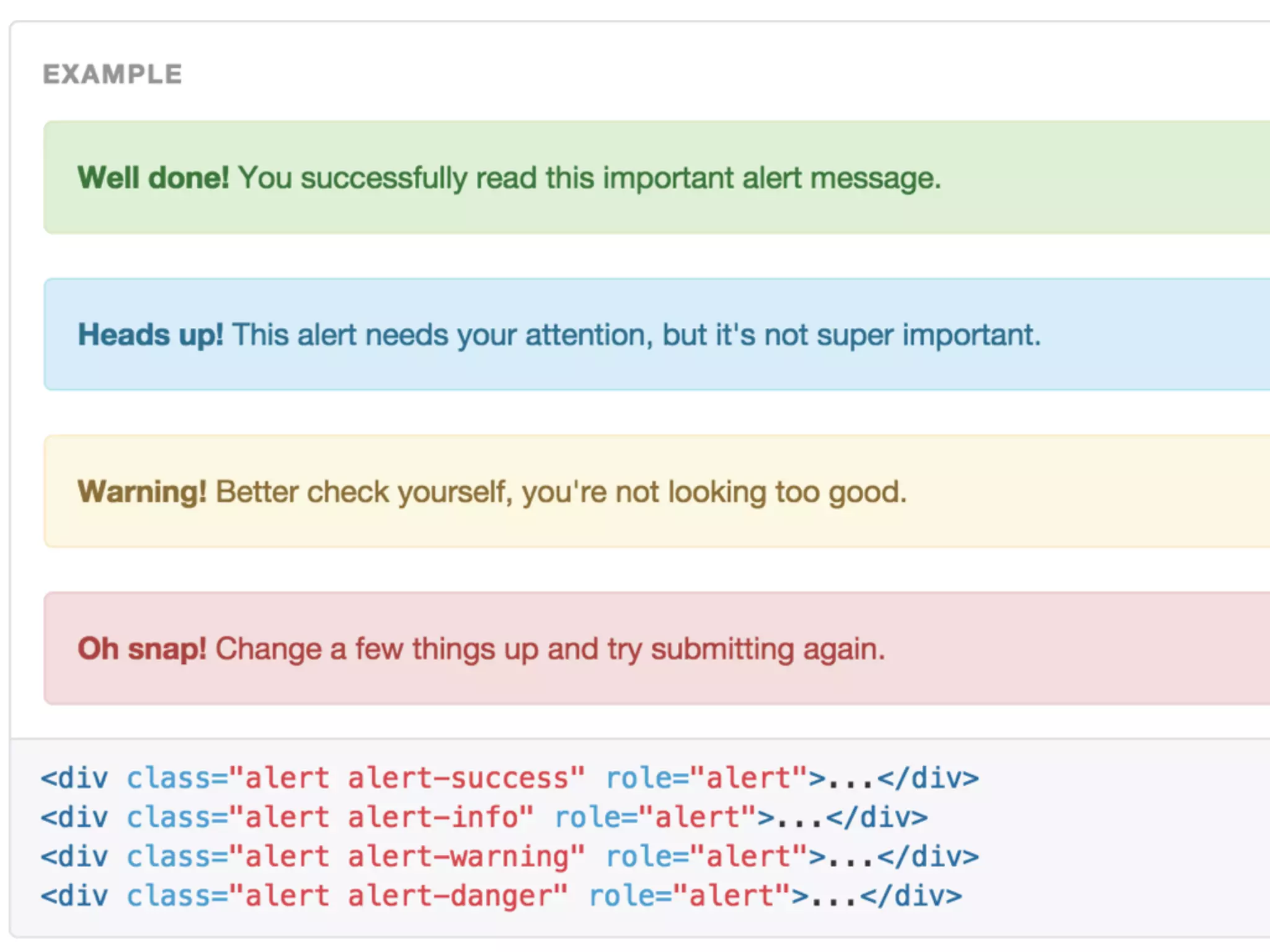The image size is (1270, 952).
Task: Click the bold "Warning!" text
Action: pos(142,492)
